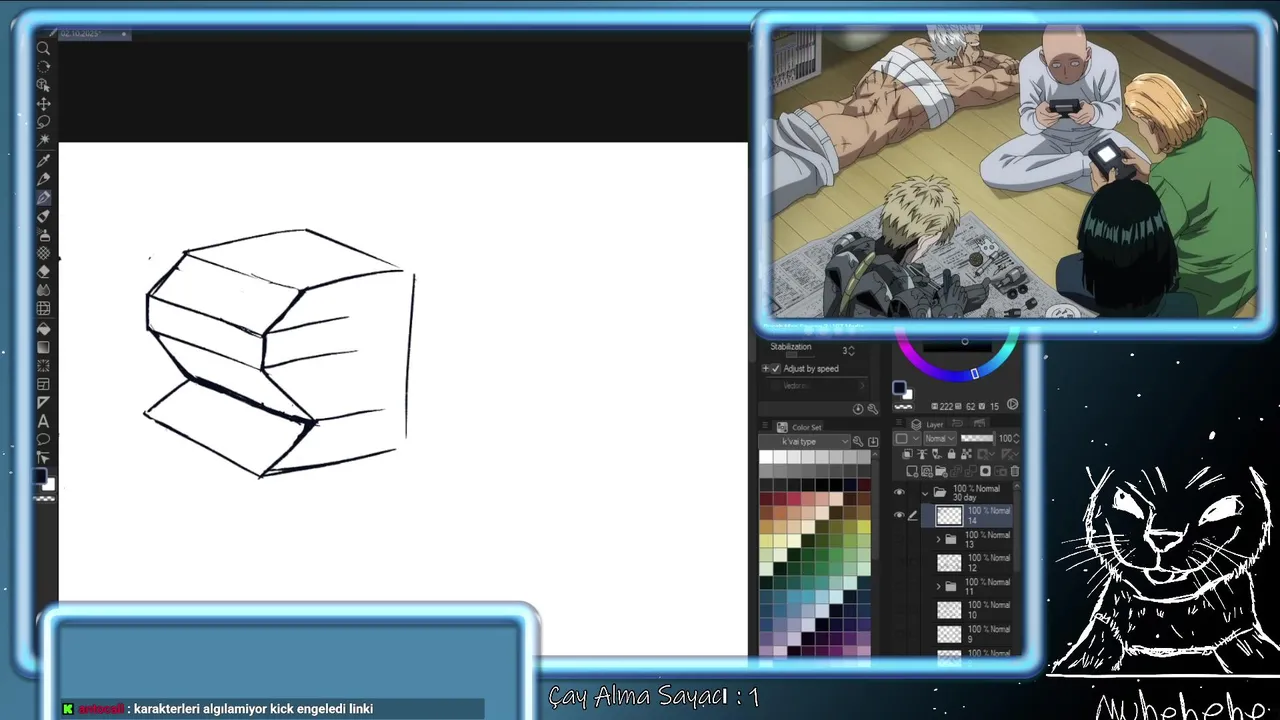Screen dimensions: 1280x720
Task: Click the sub background color swatch
Action: (x=908, y=394)
